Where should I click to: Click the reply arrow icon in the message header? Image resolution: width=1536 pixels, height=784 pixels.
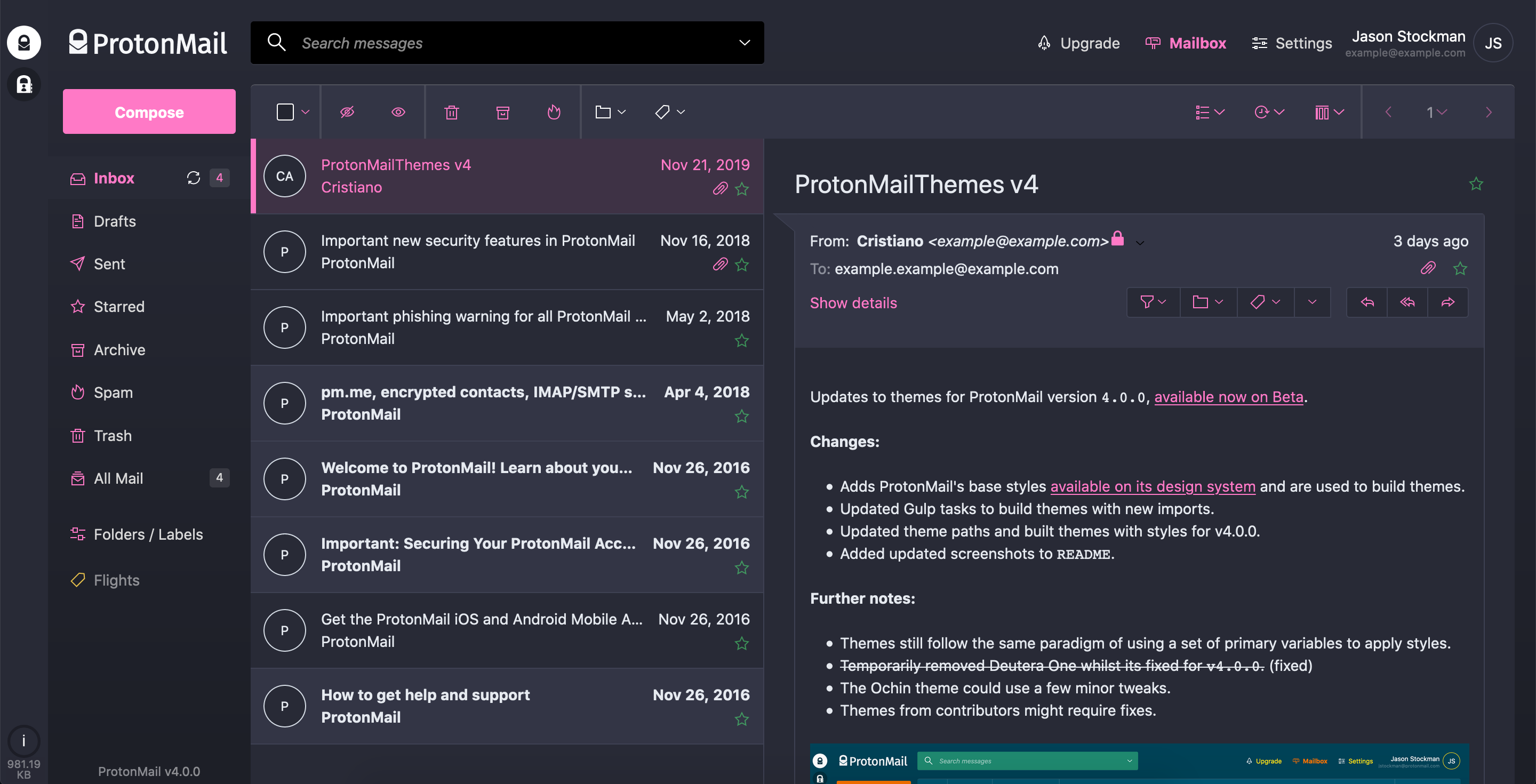tap(1367, 302)
